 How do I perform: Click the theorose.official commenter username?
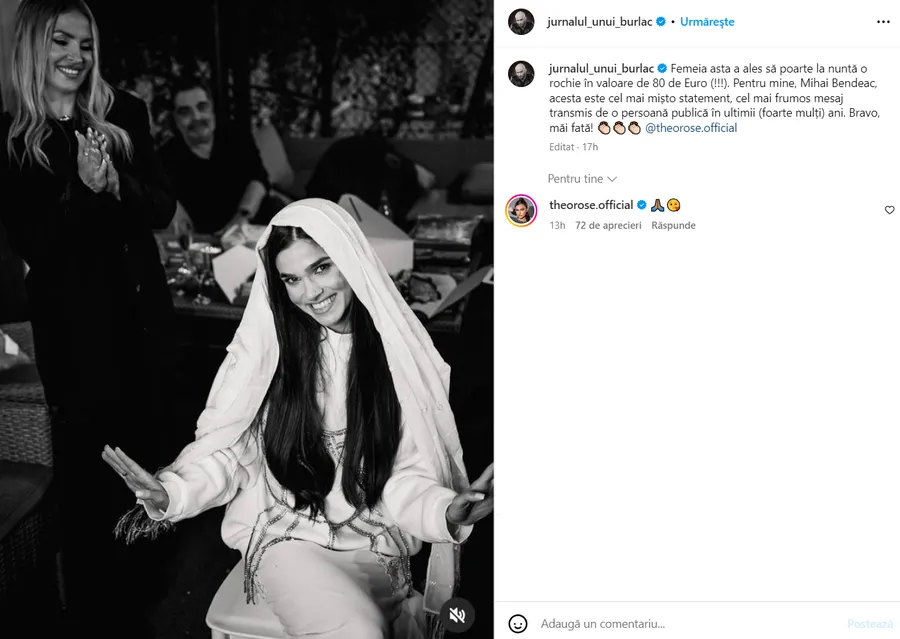(x=591, y=205)
